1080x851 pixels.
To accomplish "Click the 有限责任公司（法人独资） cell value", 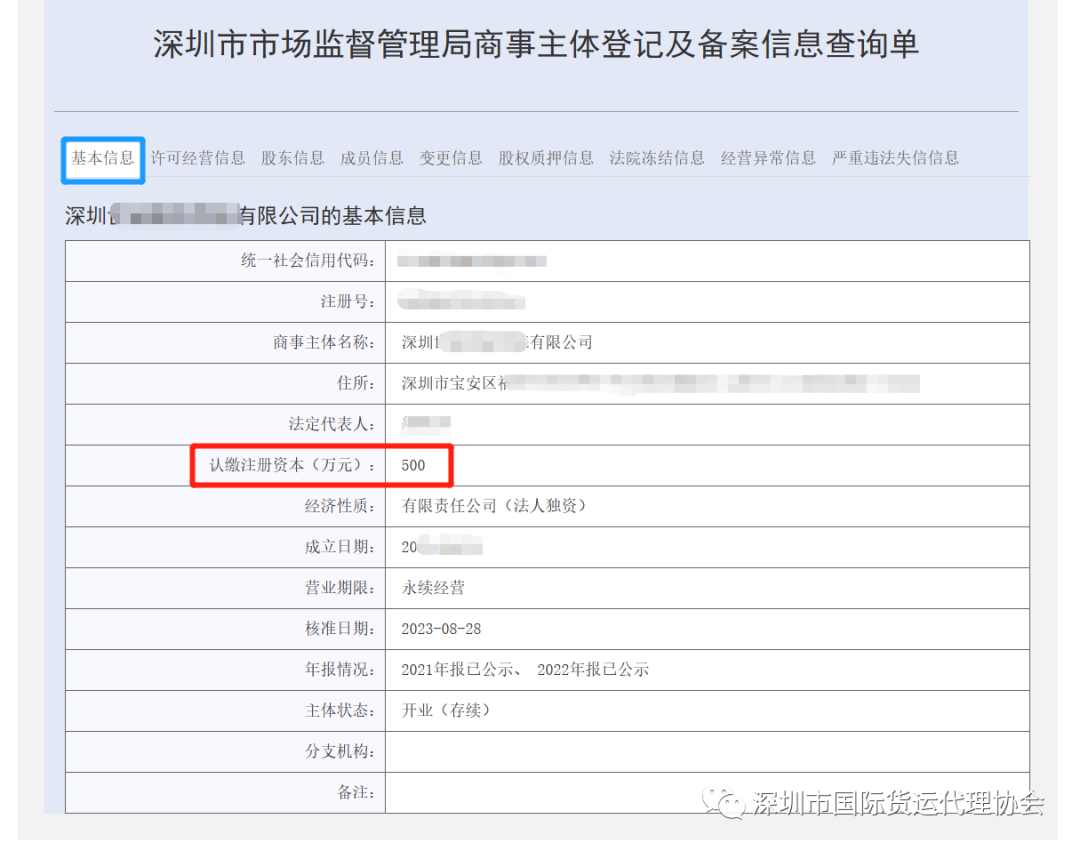I will coord(493,506).
